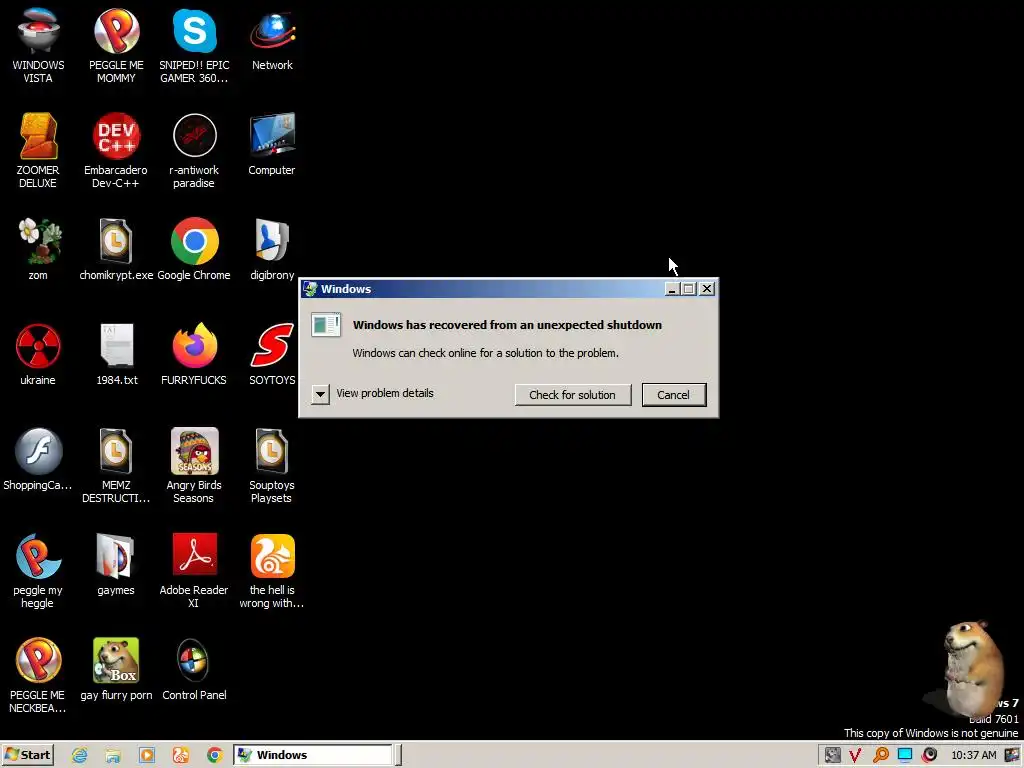Click the red V tray icon
1024x768 pixels.
855,756
